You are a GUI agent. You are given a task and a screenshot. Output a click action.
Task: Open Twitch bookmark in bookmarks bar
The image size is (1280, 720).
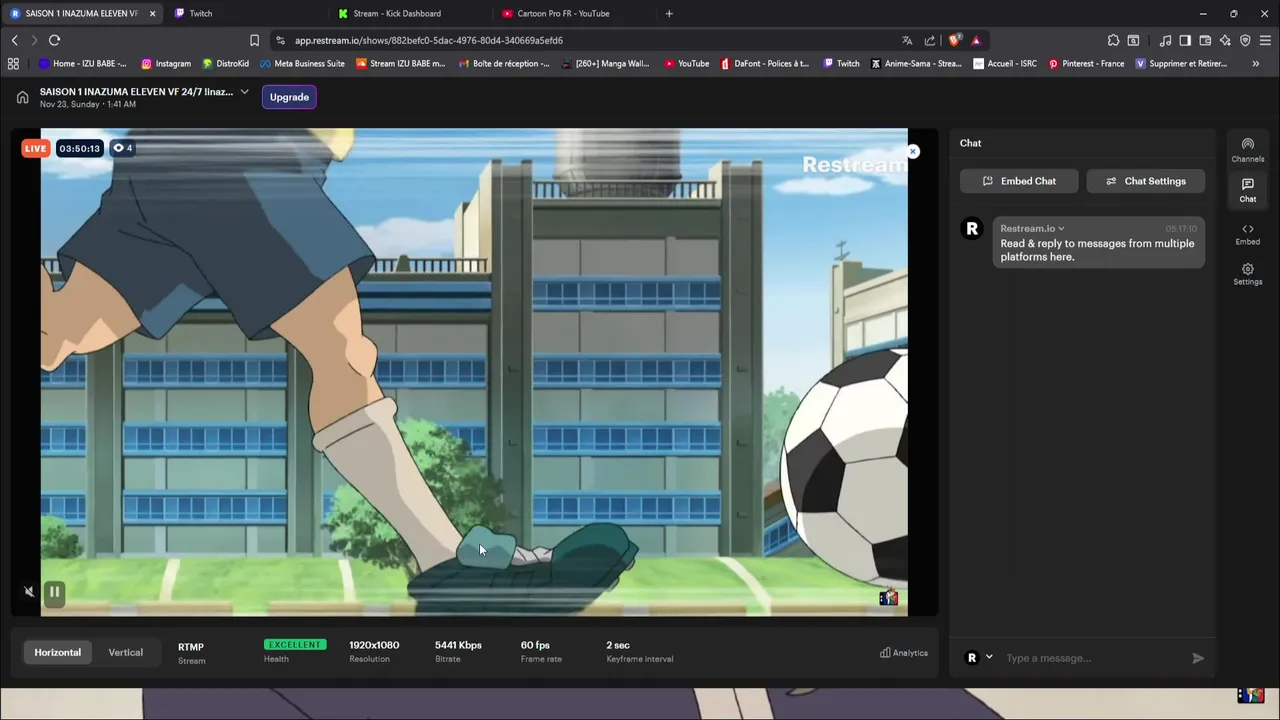coord(841,63)
